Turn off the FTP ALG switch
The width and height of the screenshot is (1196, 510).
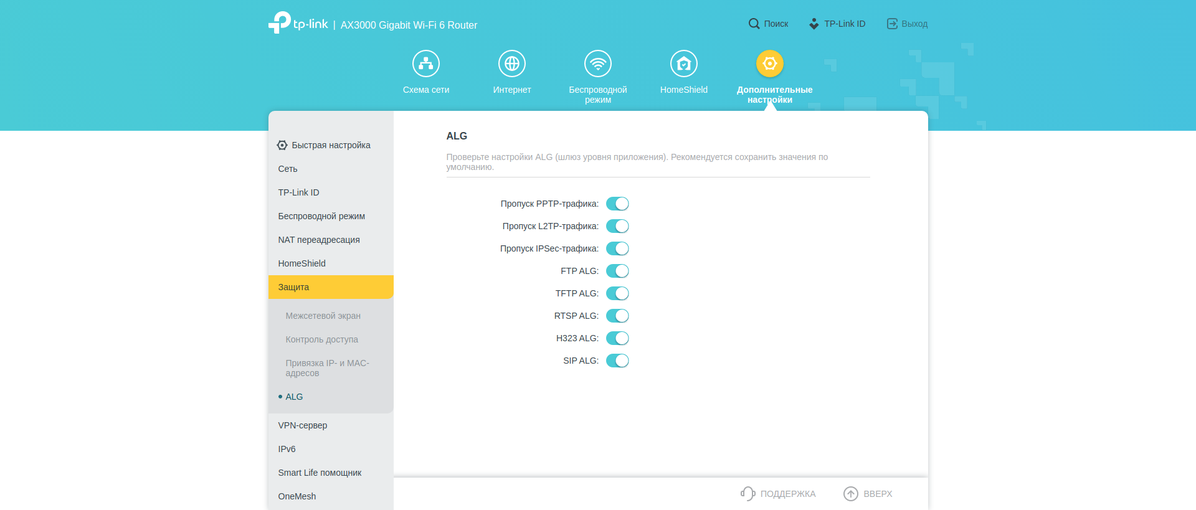[x=617, y=271]
